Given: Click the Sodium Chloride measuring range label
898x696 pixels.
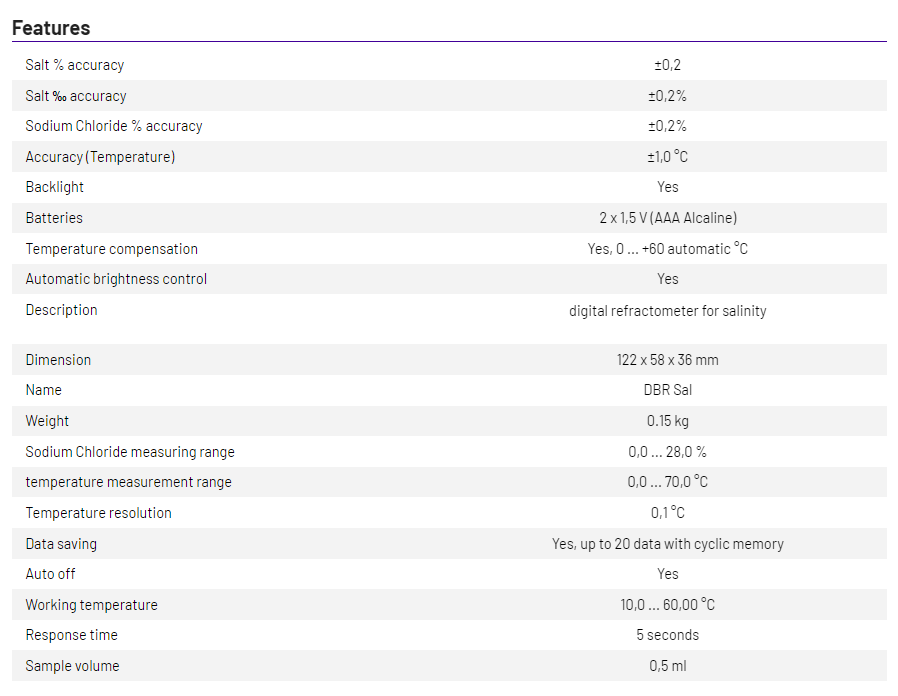Looking at the screenshot, I should pyautogui.click(x=130, y=452).
